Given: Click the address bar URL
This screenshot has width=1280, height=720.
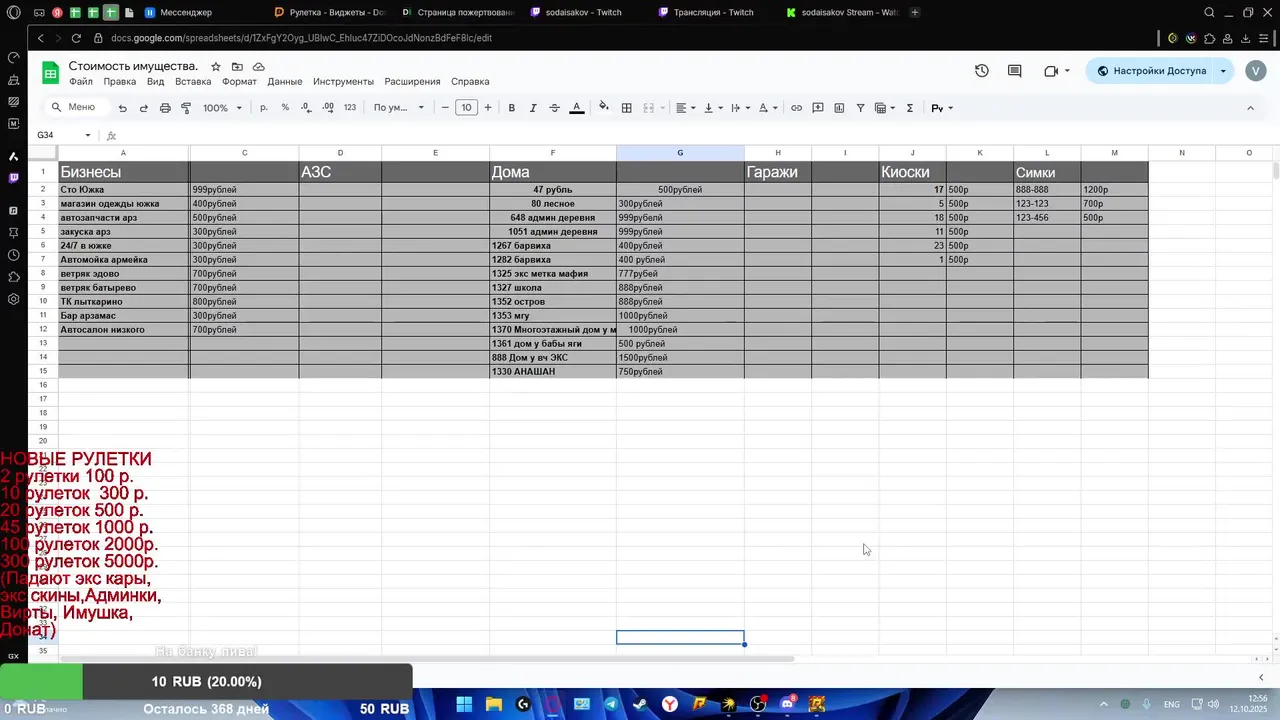Looking at the screenshot, I should click(x=301, y=38).
